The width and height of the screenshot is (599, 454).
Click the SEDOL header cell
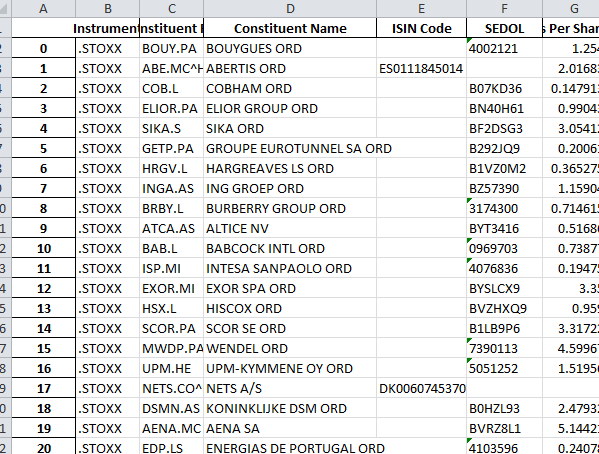[x=504, y=28]
